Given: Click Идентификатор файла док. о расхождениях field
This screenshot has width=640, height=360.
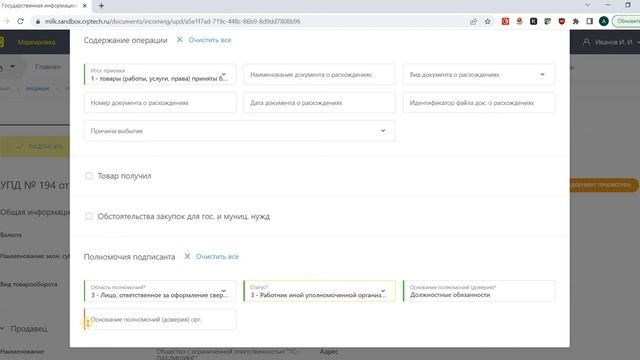Looking at the screenshot, I should click(479, 103).
